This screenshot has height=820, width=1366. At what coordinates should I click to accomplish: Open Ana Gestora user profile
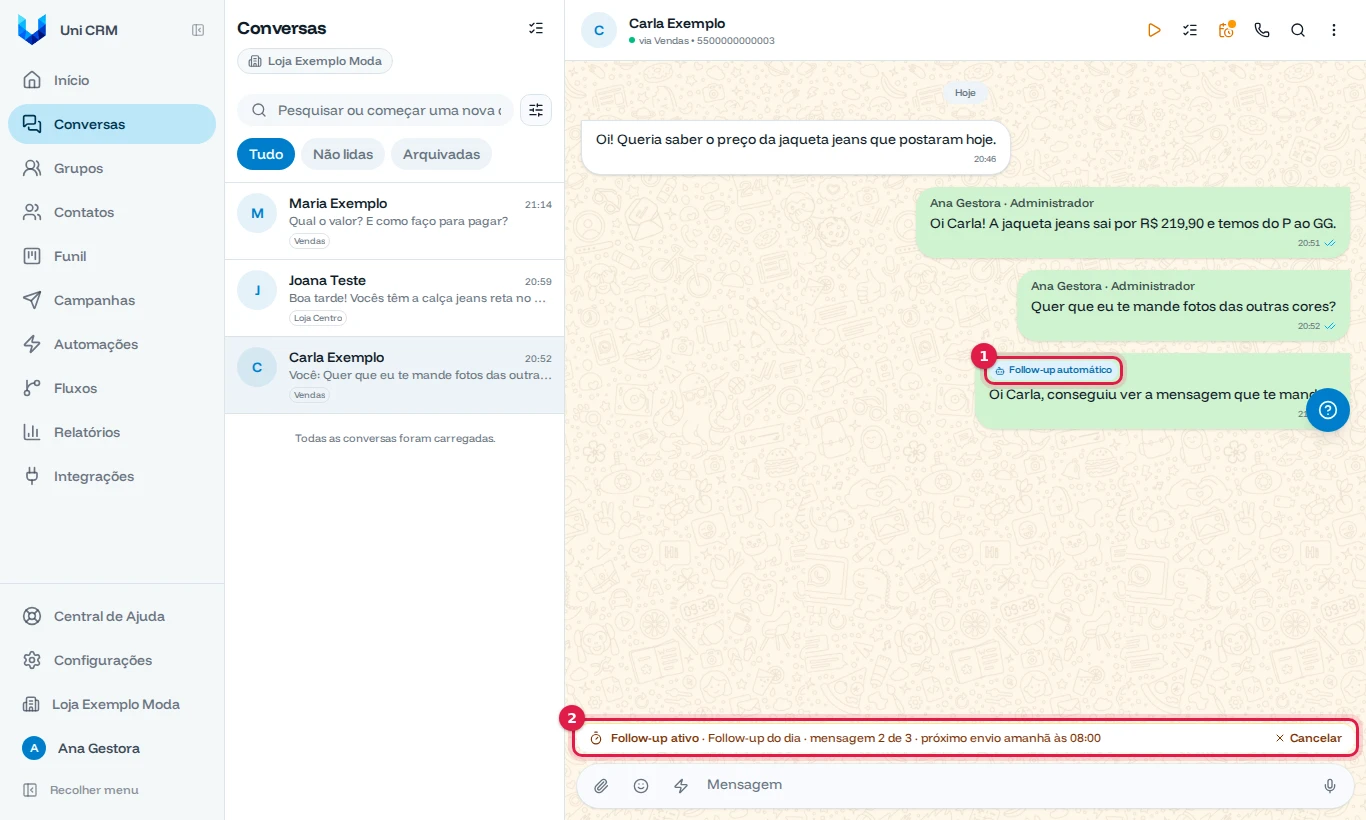[x=112, y=748]
